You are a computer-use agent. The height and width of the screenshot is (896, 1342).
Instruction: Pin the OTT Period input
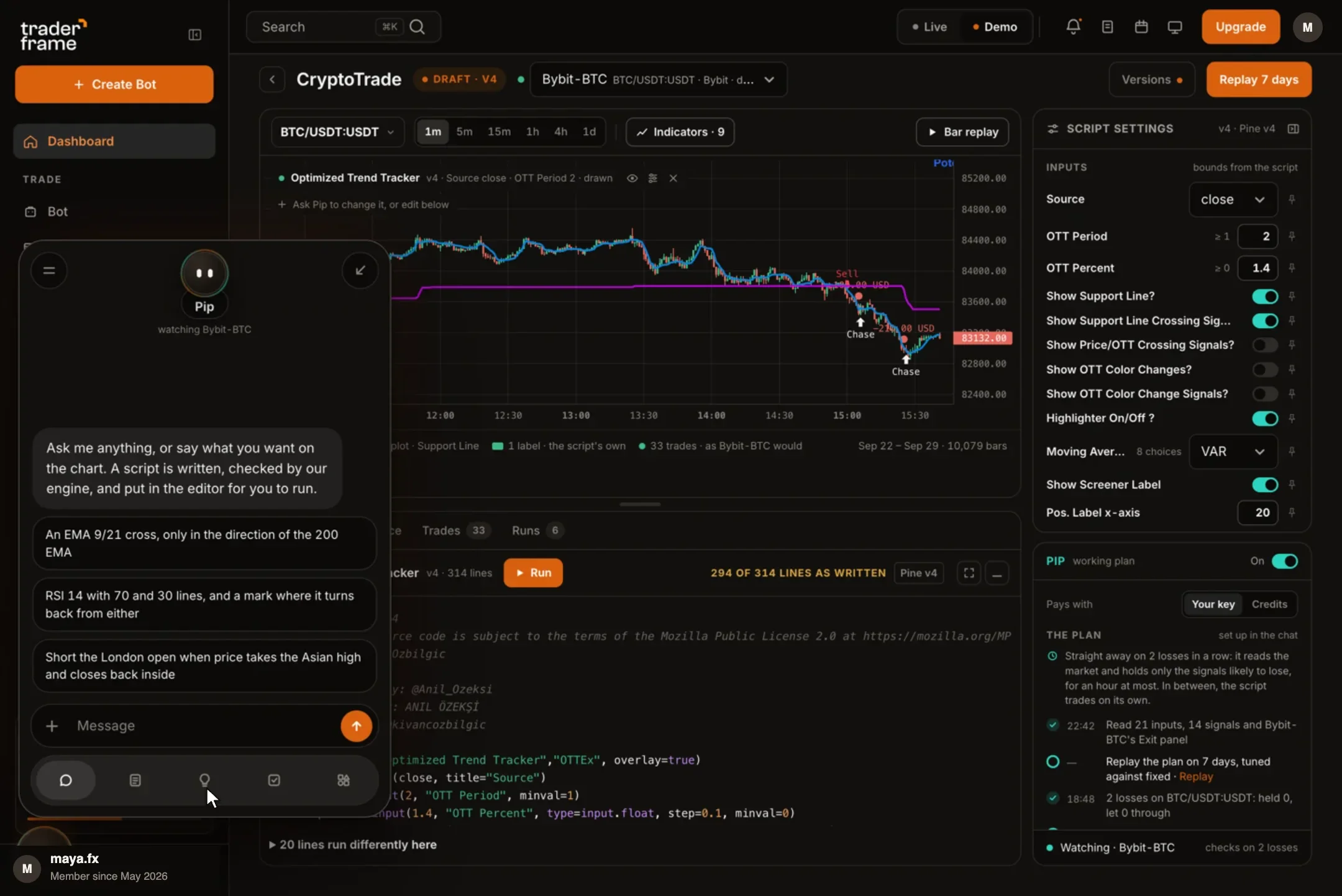pyautogui.click(x=1292, y=236)
